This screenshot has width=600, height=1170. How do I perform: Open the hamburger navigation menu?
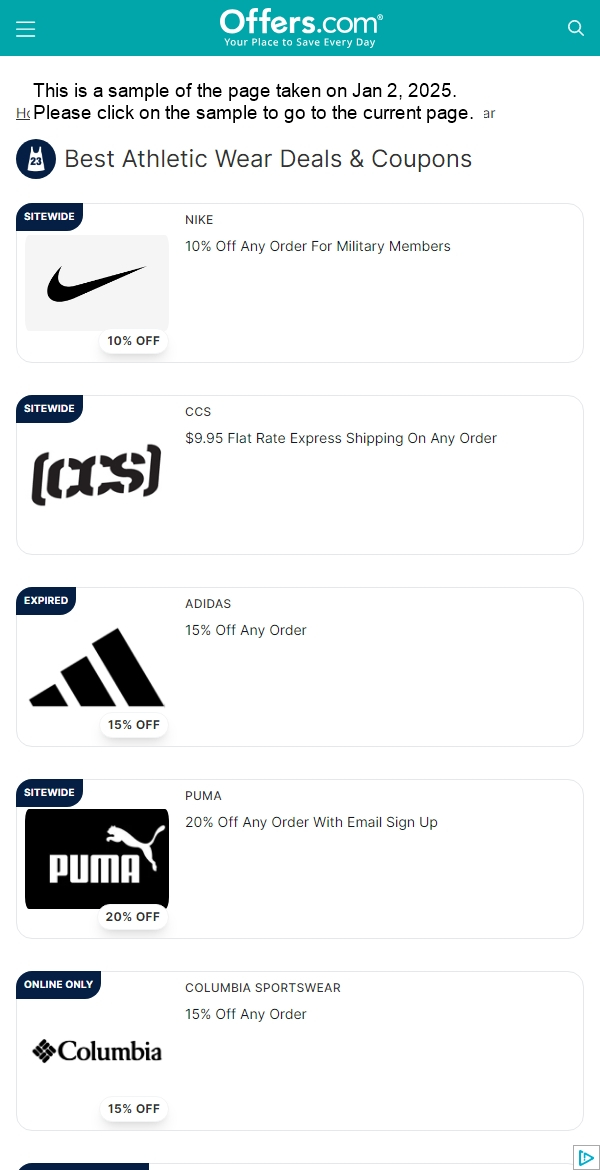(x=25, y=28)
